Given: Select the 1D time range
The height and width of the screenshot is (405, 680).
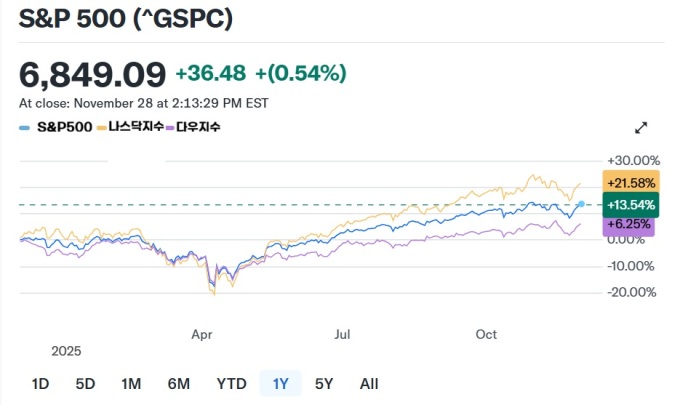Looking at the screenshot, I should 40,383.
